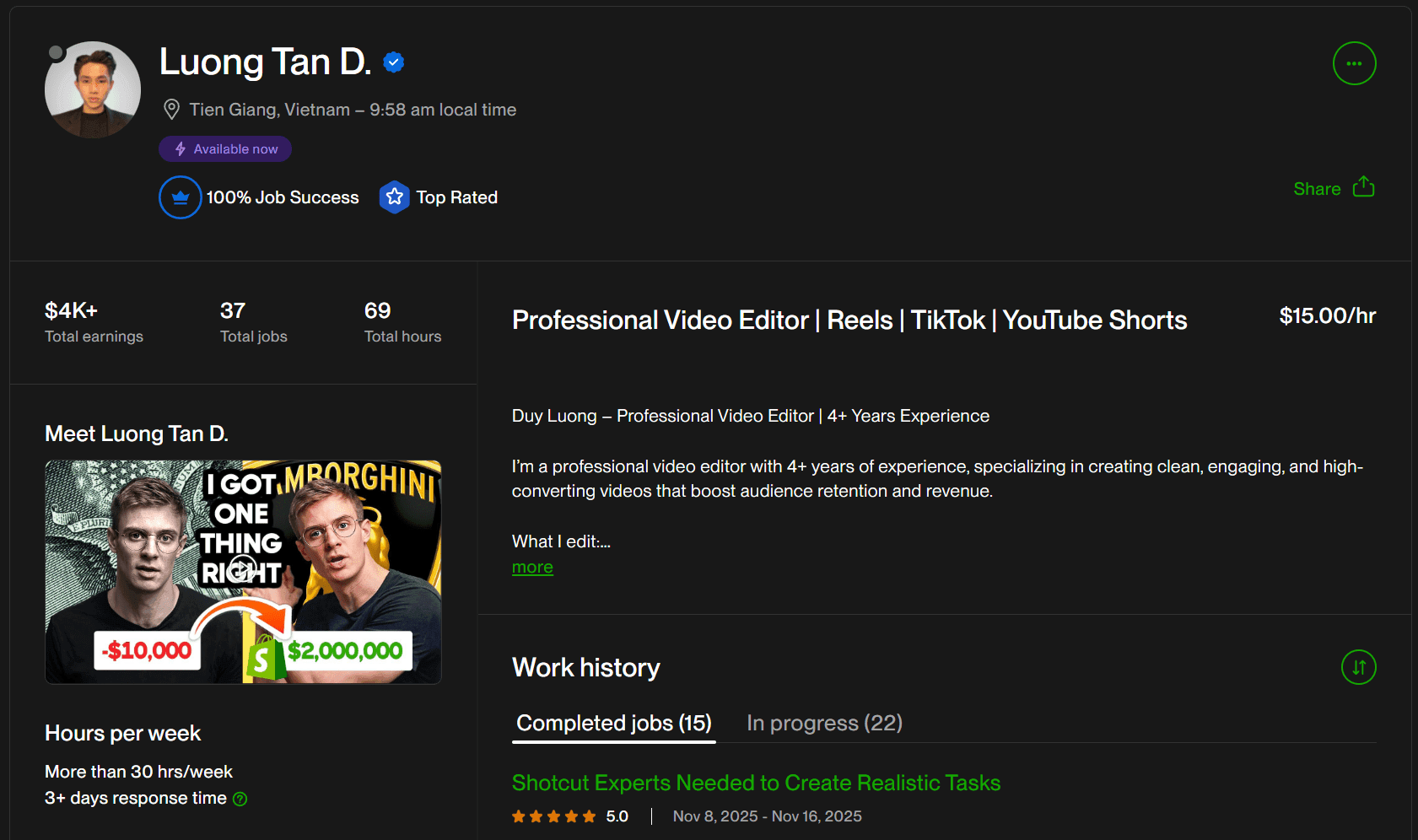This screenshot has width=1418, height=840.
Task: Click the response time help icon
Action: [240, 799]
